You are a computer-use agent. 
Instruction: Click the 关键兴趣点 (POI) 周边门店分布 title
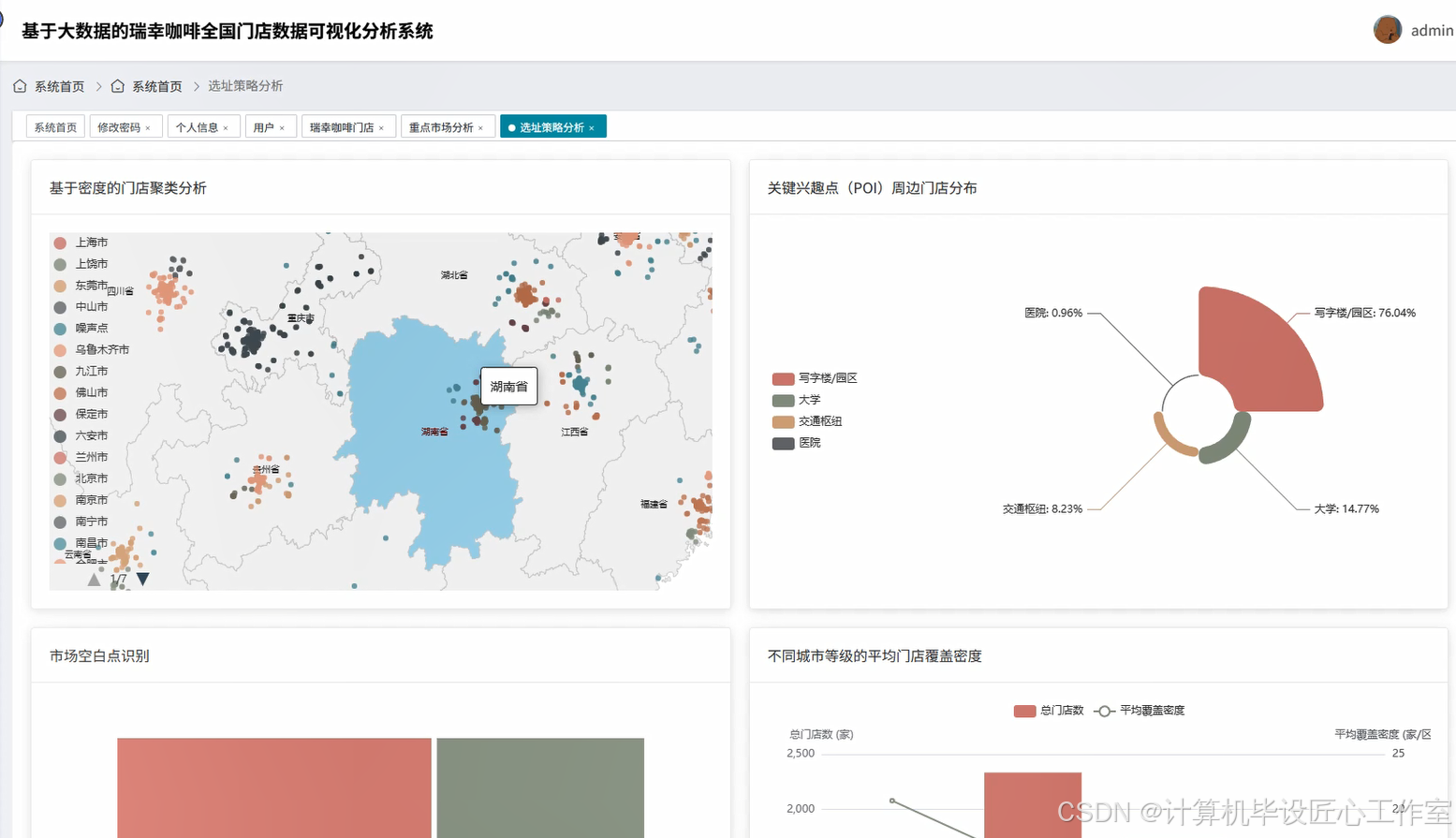[x=872, y=188]
